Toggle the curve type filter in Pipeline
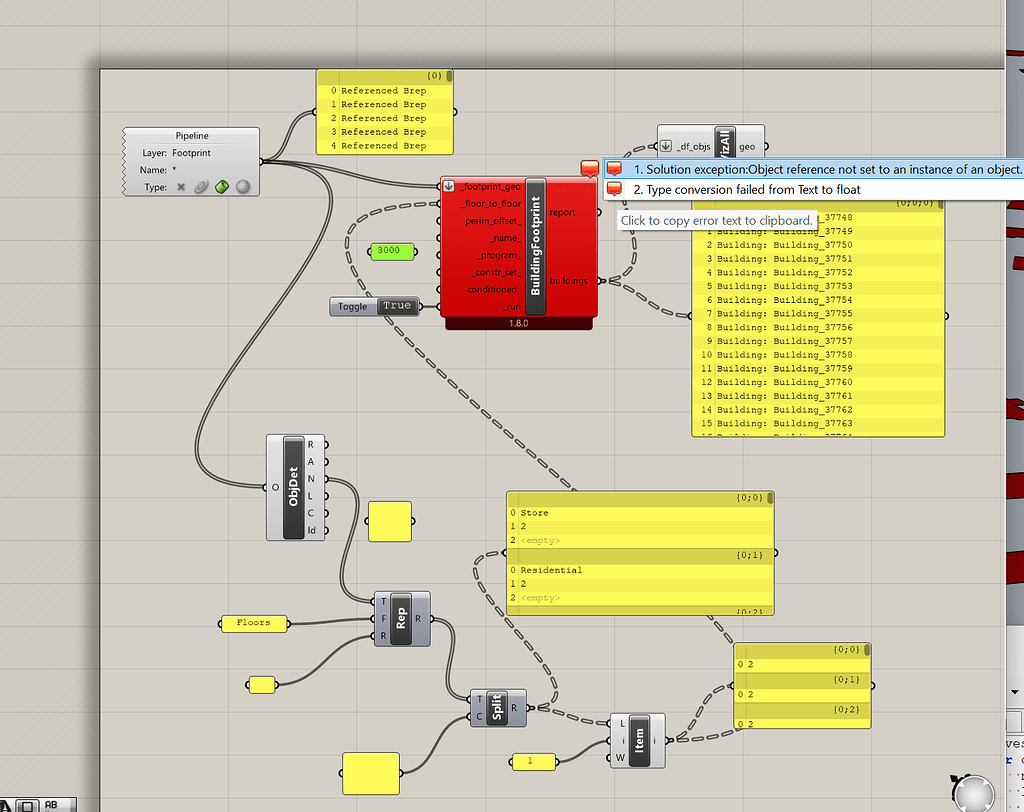Image resolution: width=1024 pixels, height=812 pixels. click(201, 187)
